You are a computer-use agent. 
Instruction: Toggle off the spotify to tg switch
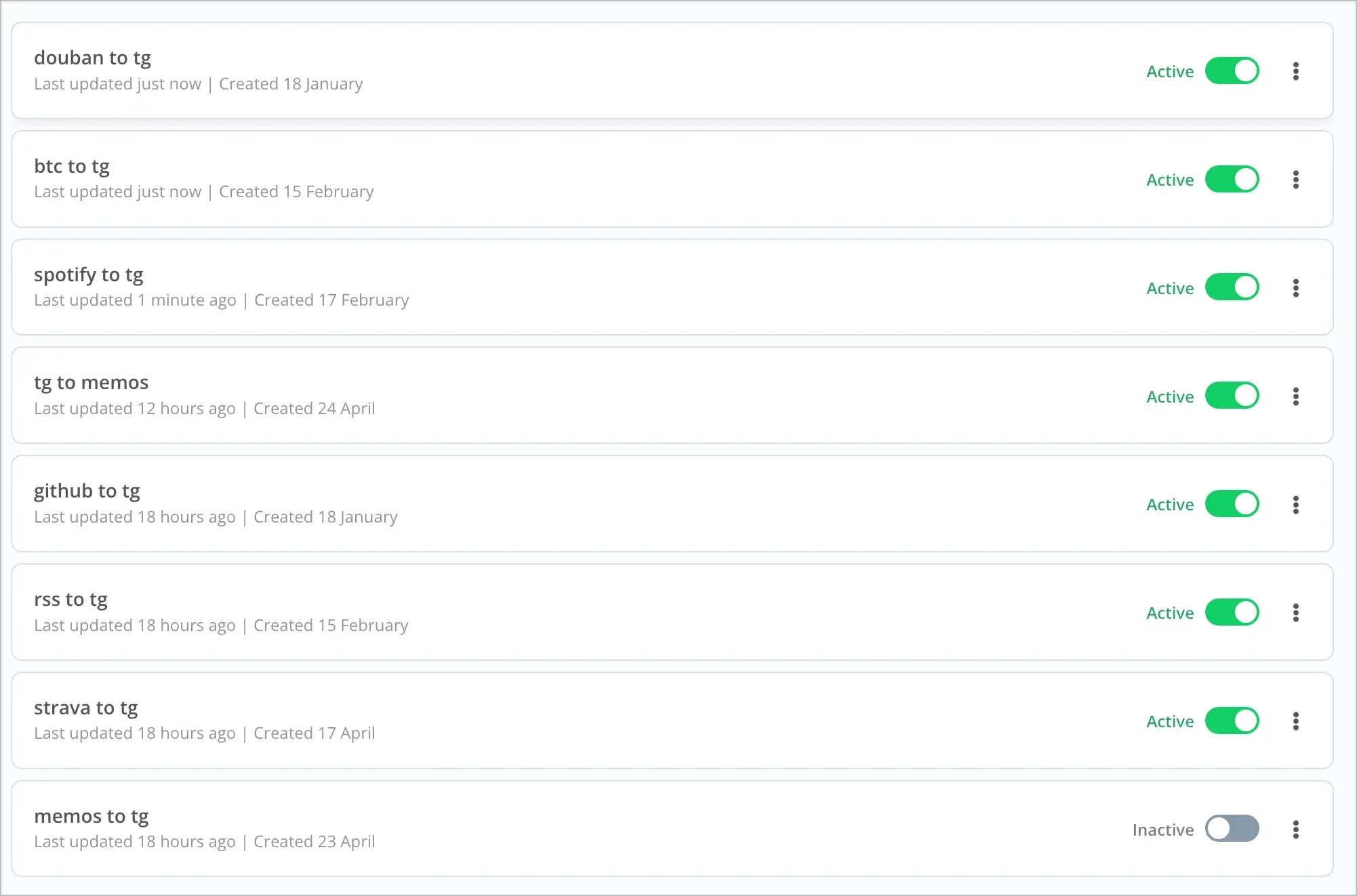tap(1232, 287)
